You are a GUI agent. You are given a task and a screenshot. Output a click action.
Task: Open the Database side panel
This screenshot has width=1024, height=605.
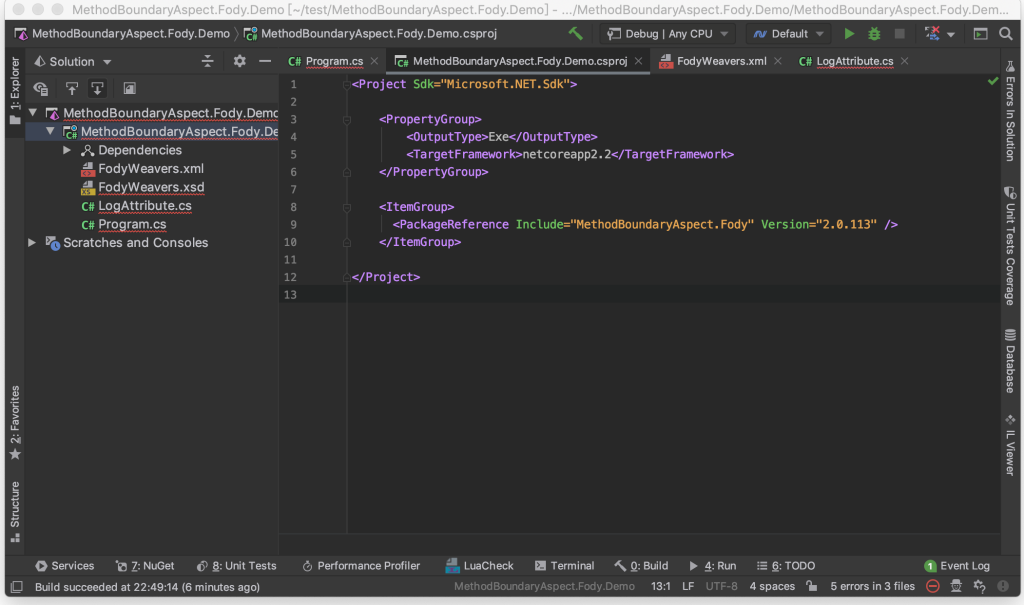tap(1010, 361)
